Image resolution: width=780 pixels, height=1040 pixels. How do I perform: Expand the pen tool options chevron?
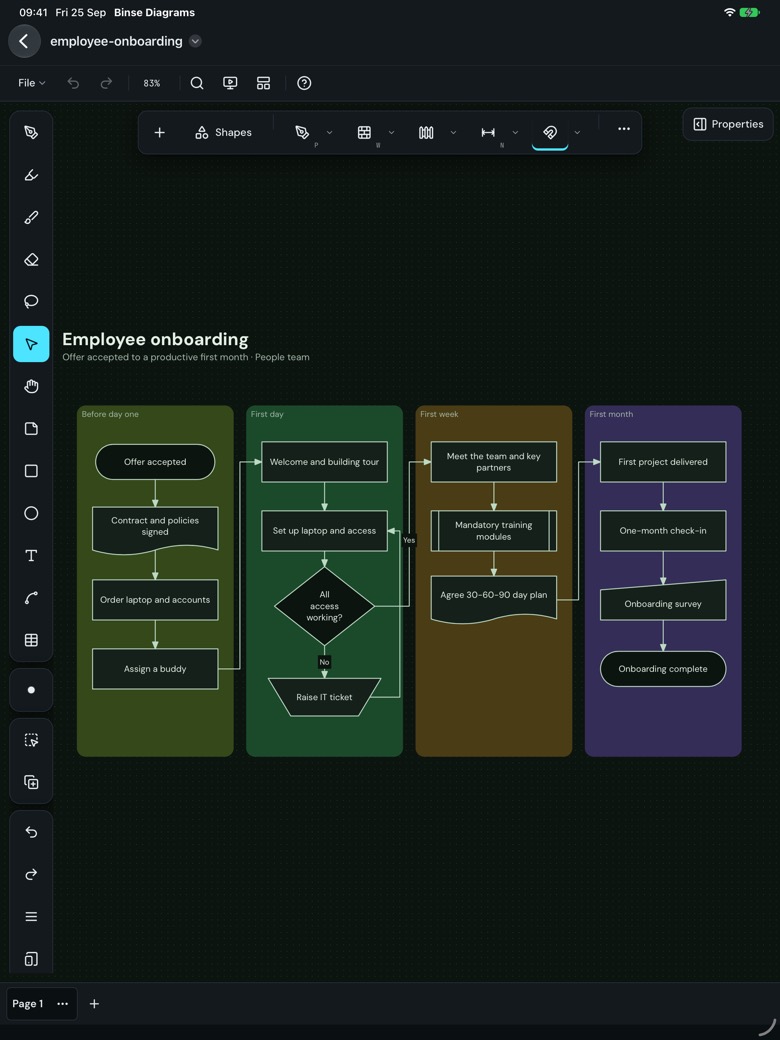tap(330, 133)
